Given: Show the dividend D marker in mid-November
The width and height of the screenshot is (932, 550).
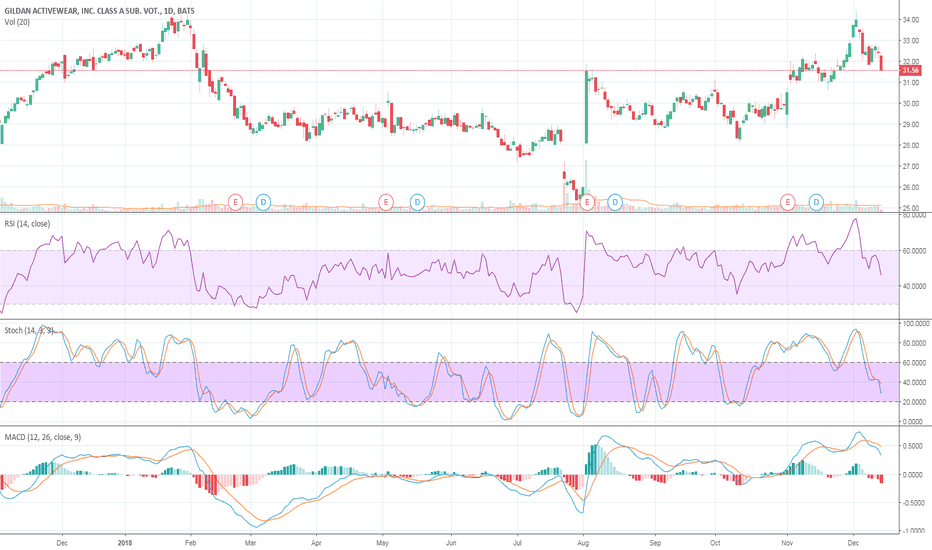Looking at the screenshot, I should (816, 202).
